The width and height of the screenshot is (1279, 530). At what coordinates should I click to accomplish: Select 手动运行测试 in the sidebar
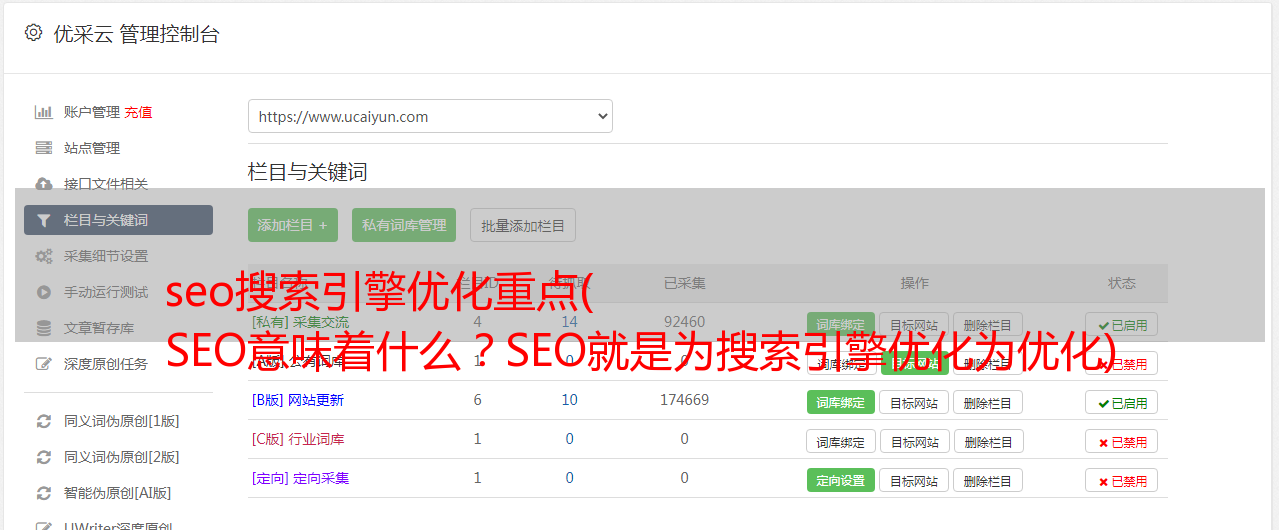tap(106, 292)
